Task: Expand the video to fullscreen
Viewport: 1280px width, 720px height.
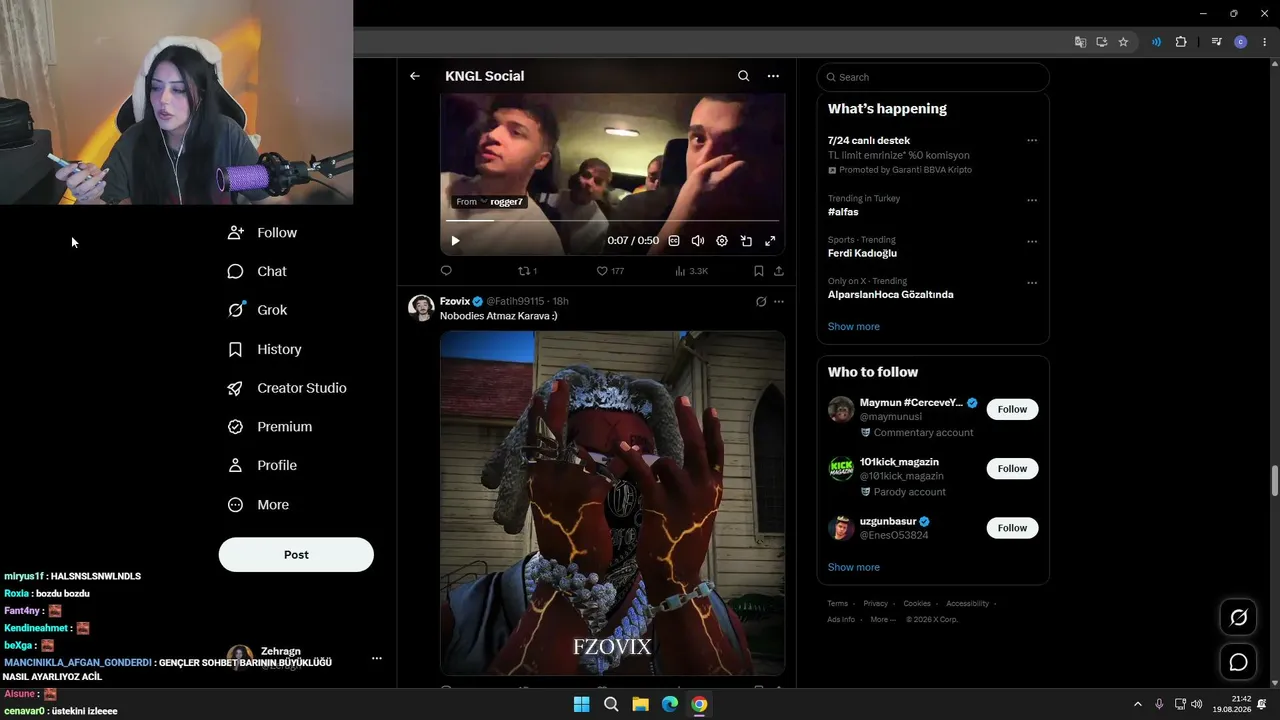Action: tap(770, 241)
